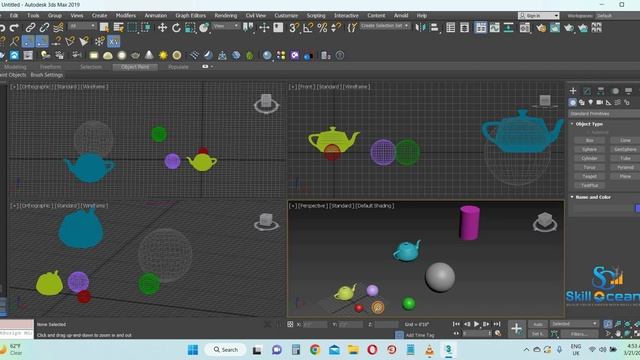
Task: Choose the Bind to Space Warp tool
Action: tap(58, 28)
